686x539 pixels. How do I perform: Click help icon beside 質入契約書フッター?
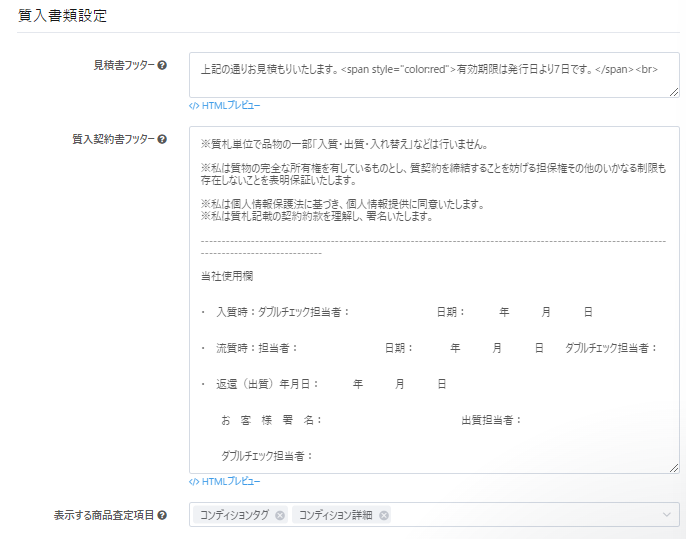point(162,140)
